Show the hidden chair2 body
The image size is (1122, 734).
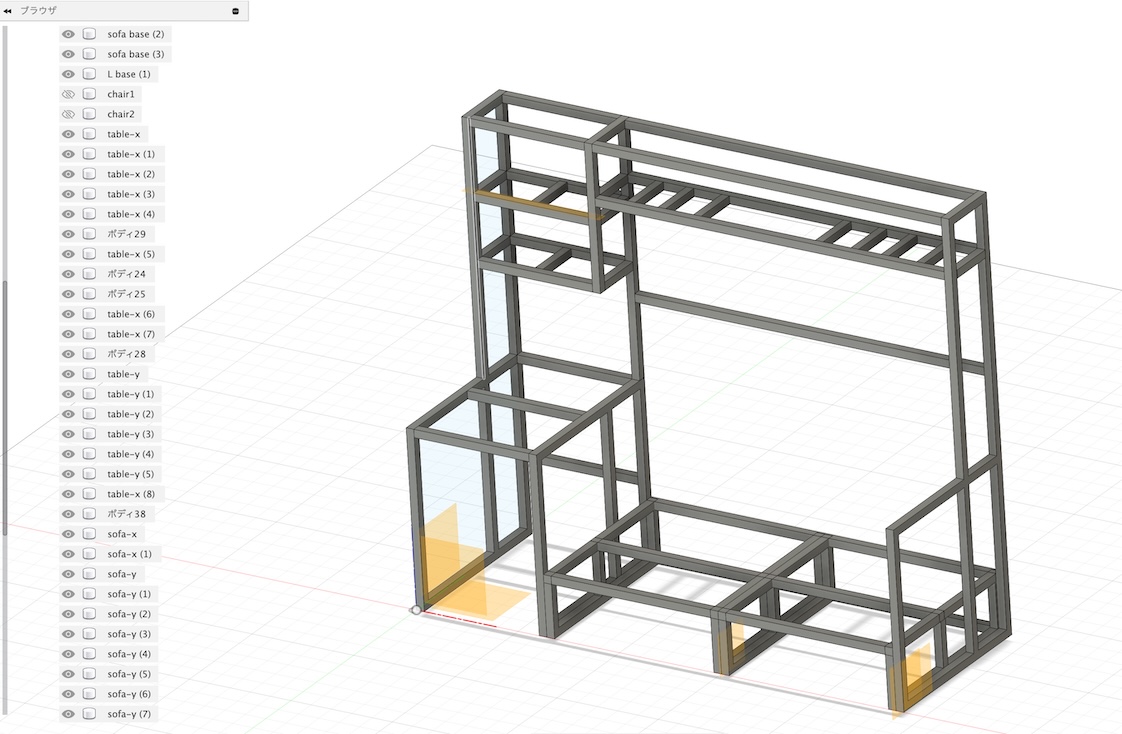68,114
